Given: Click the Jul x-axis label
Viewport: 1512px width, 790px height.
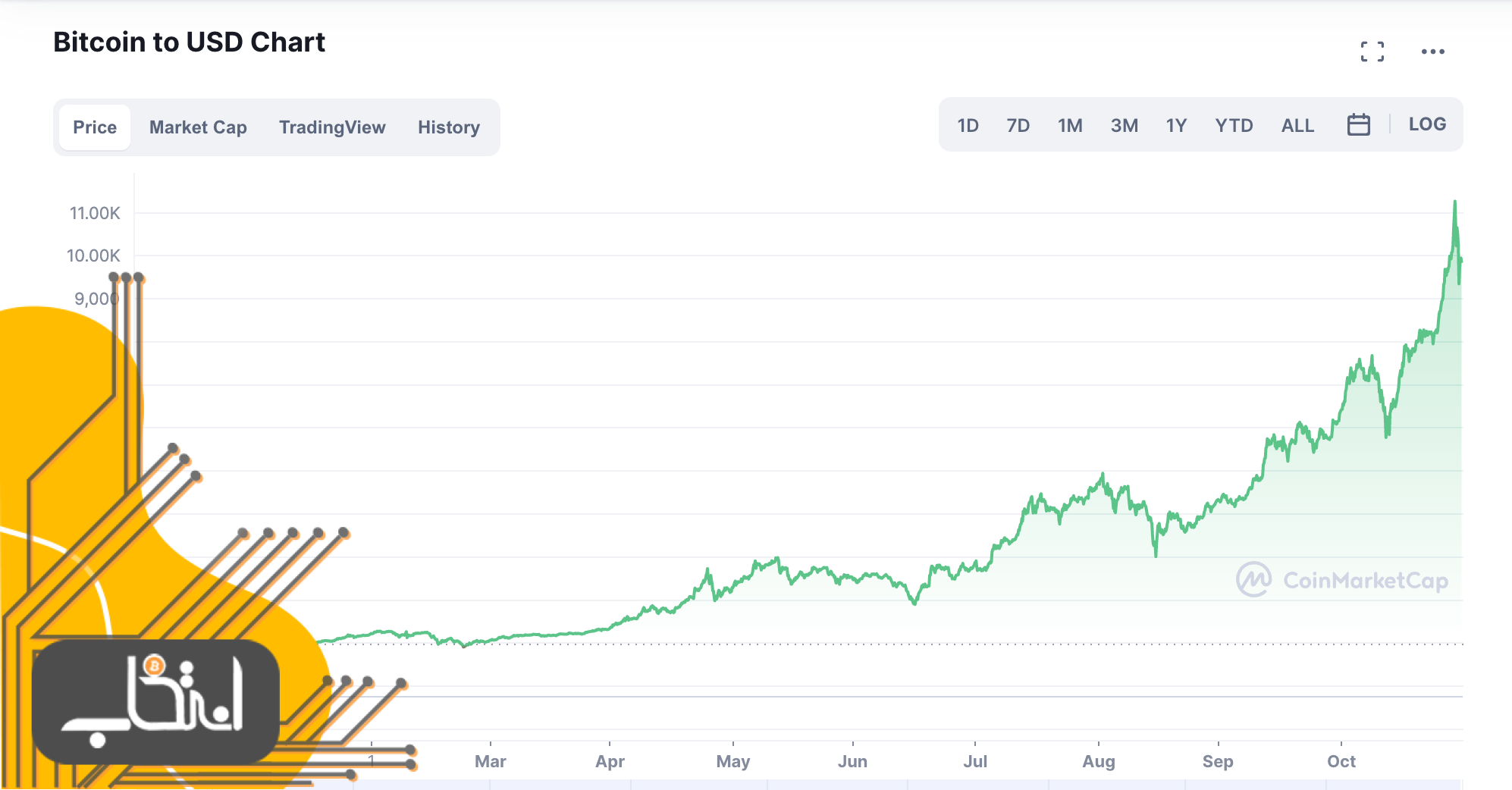Looking at the screenshot, I should tap(975, 761).
